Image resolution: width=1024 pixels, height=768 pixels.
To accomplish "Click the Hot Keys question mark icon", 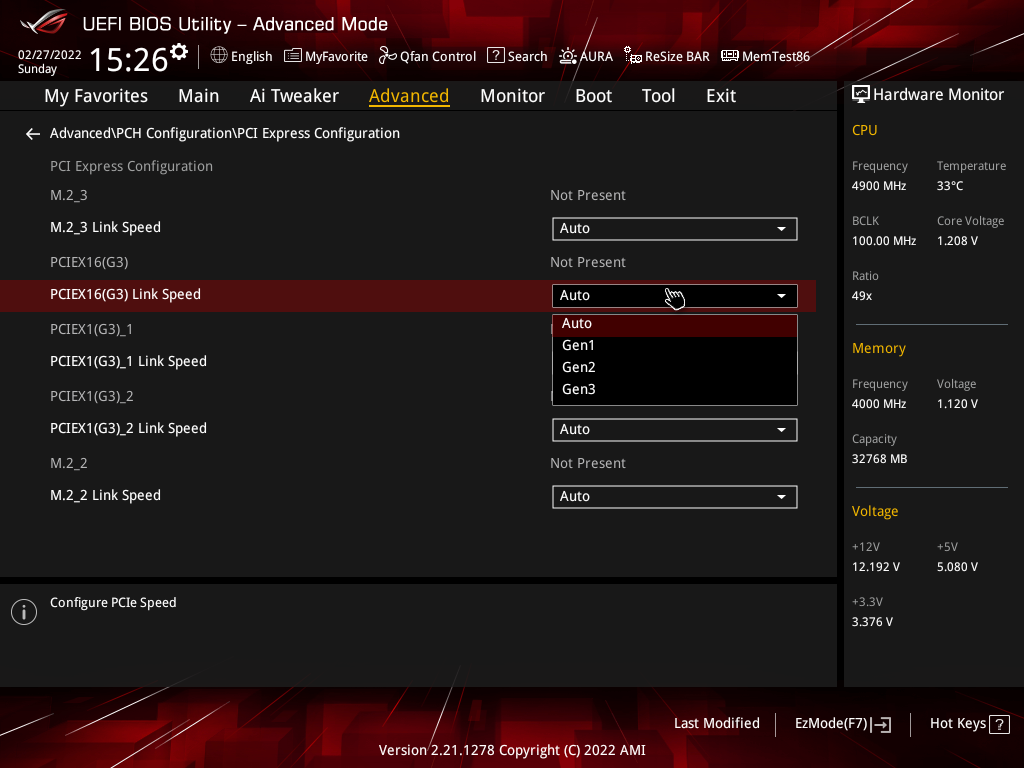I will [x=999, y=724].
